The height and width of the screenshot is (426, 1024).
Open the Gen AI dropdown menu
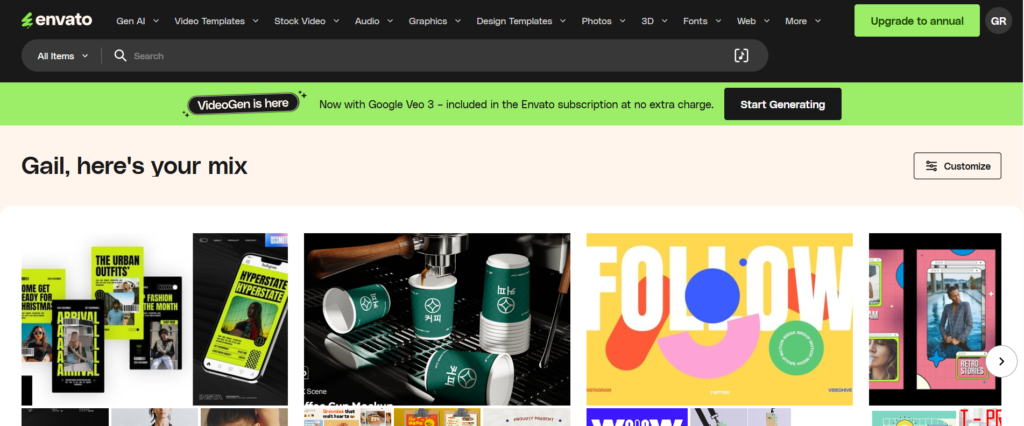point(137,20)
